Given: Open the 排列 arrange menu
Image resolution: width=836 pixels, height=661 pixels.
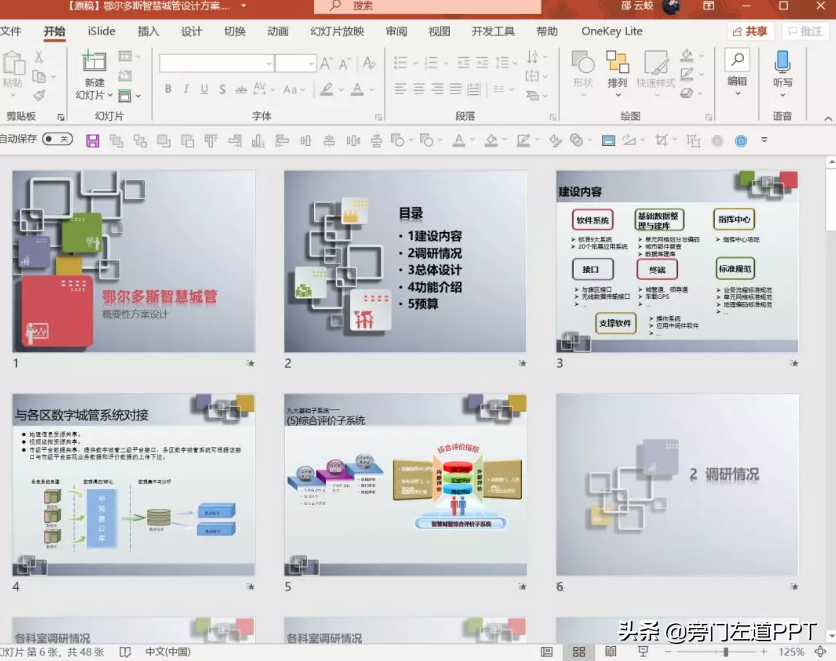Looking at the screenshot, I should pos(617,72).
